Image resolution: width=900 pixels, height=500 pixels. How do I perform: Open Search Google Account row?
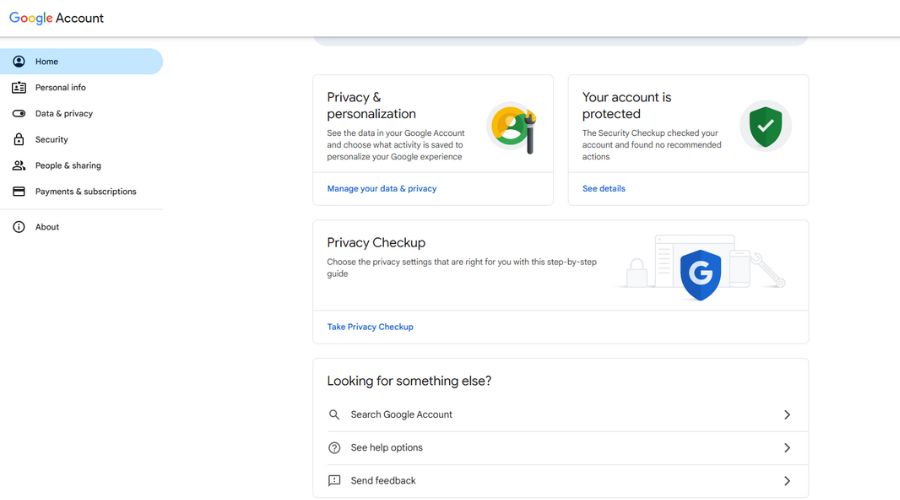tap(560, 414)
